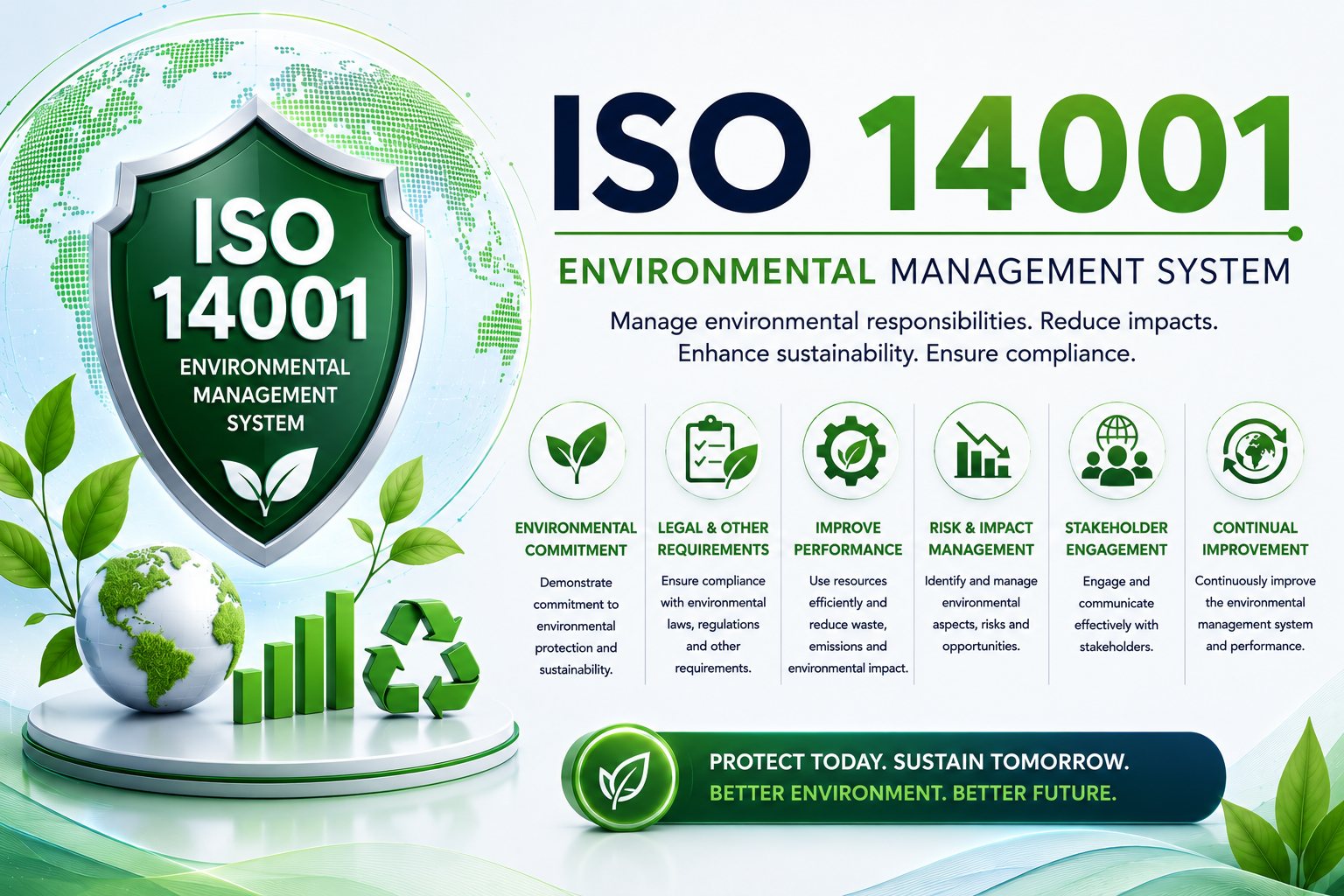Image resolution: width=1344 pixels, height=896 pixels.
Task: Click the Improve Performance gear icon
Action: (850, 450)
